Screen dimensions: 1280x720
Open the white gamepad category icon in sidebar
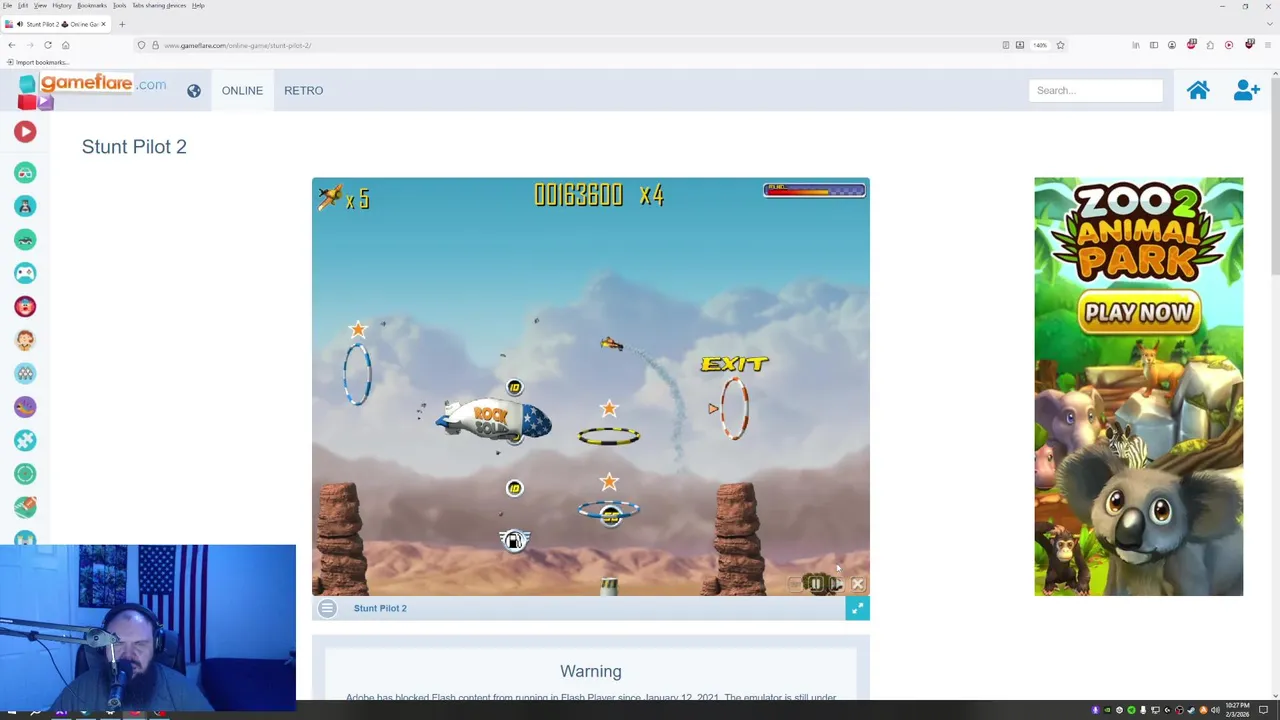(25, 273)
